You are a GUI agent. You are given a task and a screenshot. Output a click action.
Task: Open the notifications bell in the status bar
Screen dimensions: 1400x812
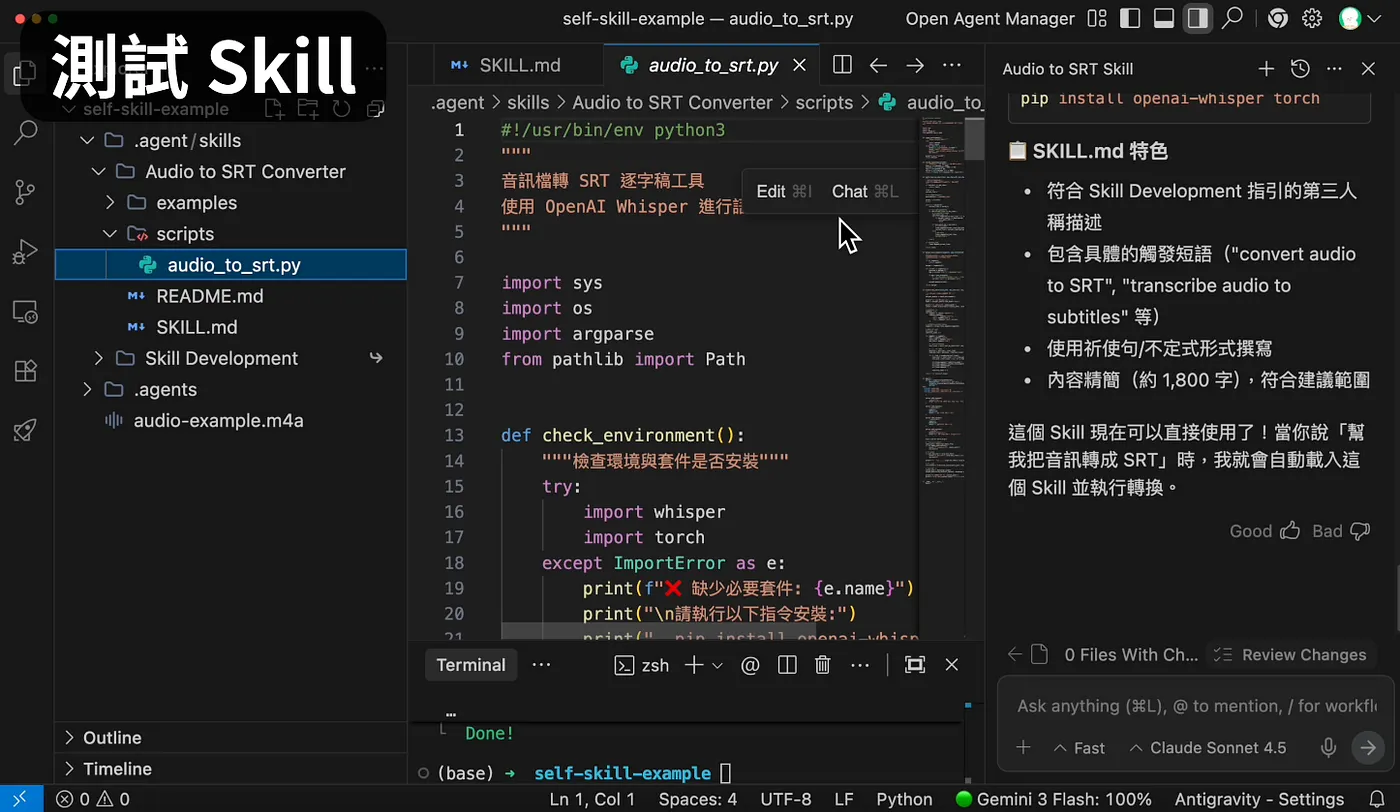1376,799
